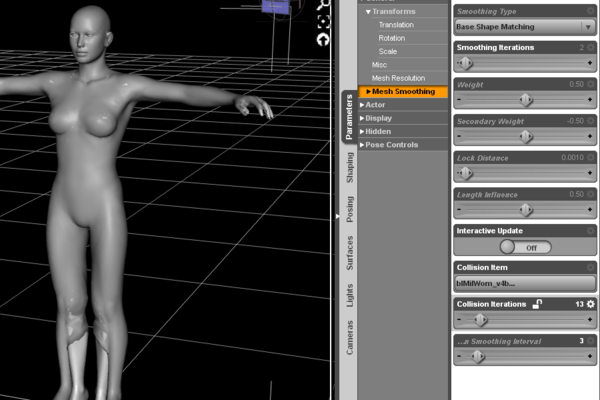Image resolution: width=600 pixels, height=400 pixels.
Task: Click the plus on Length Influence slider
Action: [590, 210]
